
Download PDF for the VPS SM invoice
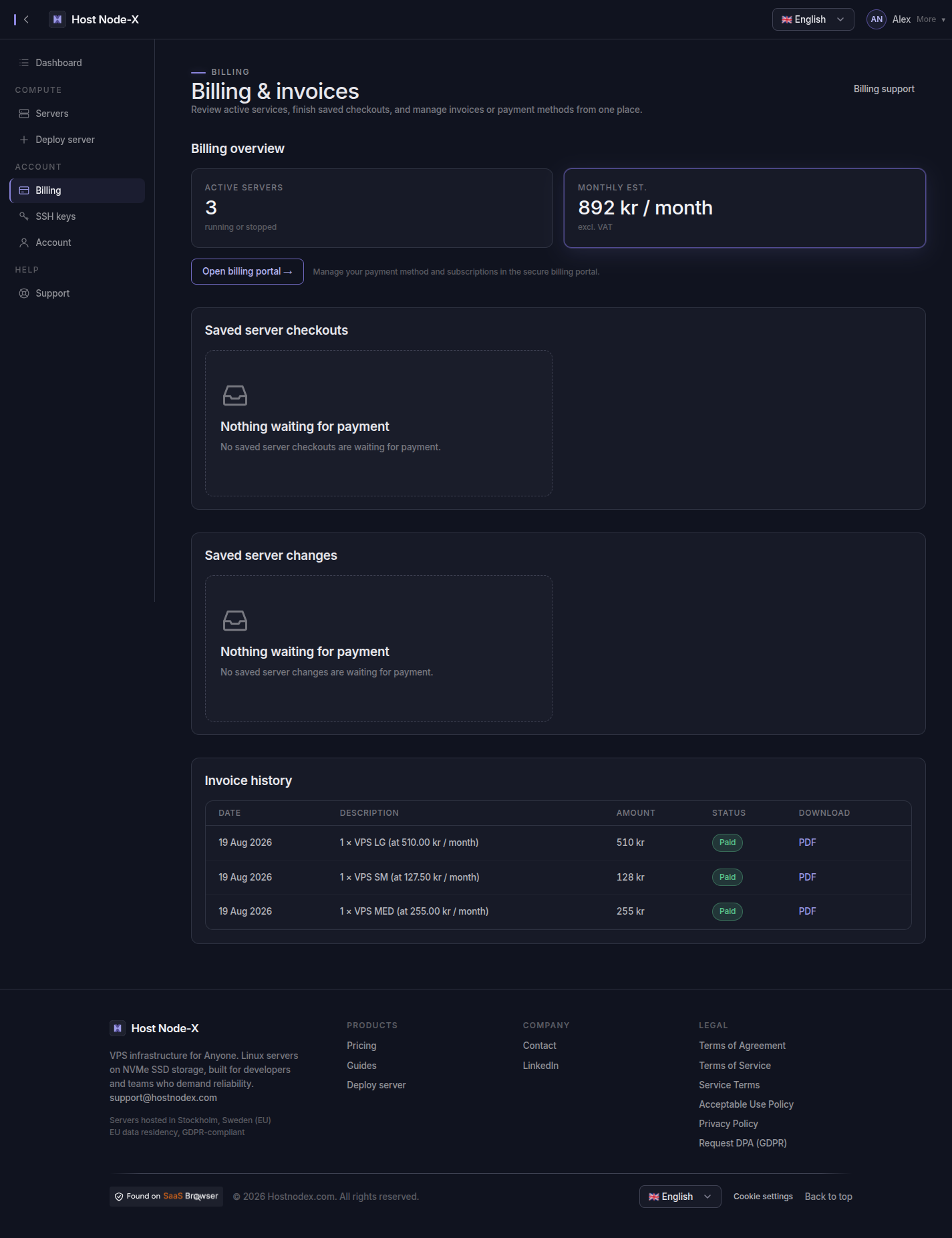[807, 877]
